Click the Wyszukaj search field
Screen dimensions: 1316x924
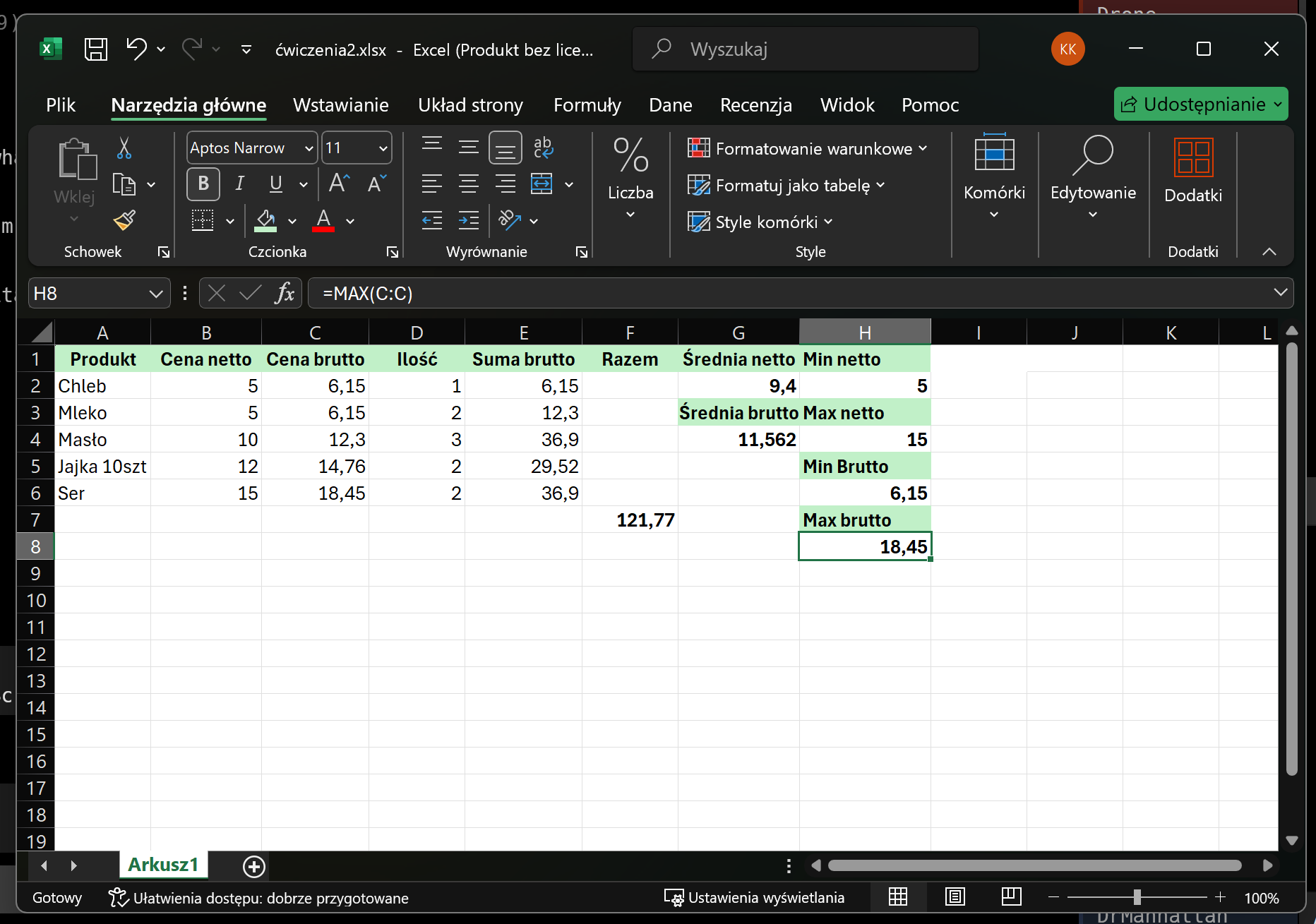(805, 49)
